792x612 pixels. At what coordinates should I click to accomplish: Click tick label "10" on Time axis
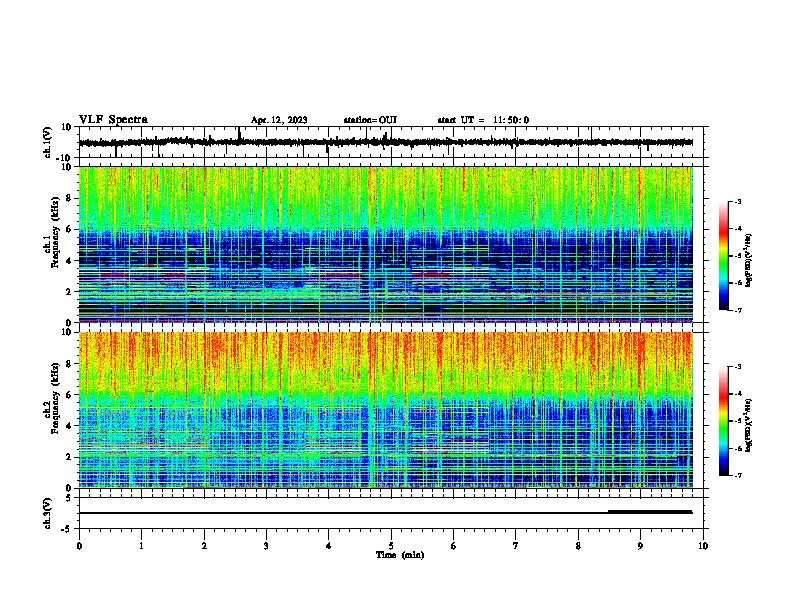pyautogui.click(x=703, y=546)
